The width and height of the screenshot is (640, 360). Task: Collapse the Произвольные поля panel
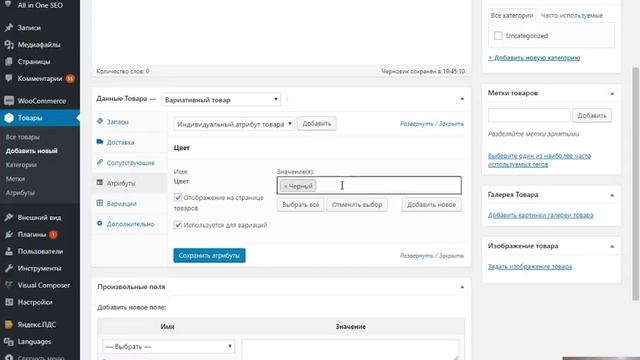462,287
